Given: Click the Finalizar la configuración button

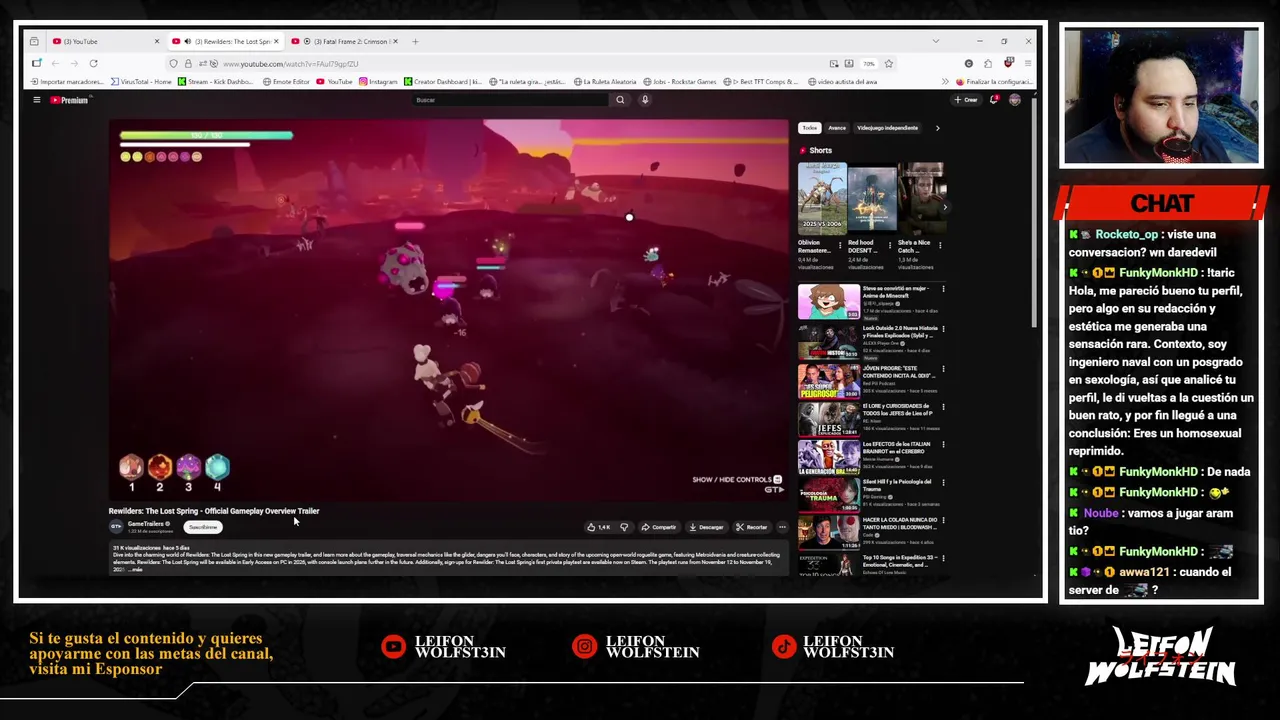Looking at the screenshot, I should (x=995, y=82).
